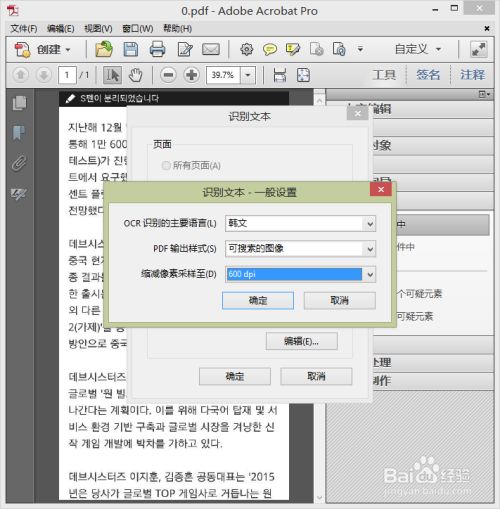Select the 所有页面(A) radio option
This screenshot has width=500, height=509.
166,165
